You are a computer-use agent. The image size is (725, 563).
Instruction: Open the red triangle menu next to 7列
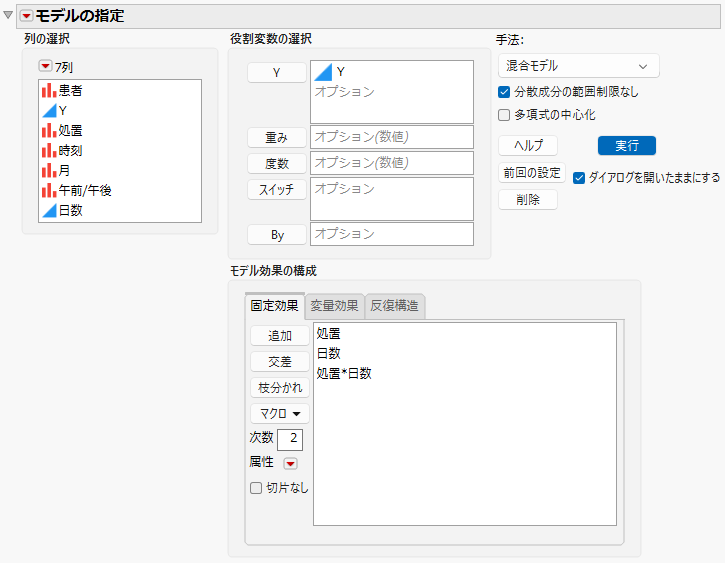45,66
